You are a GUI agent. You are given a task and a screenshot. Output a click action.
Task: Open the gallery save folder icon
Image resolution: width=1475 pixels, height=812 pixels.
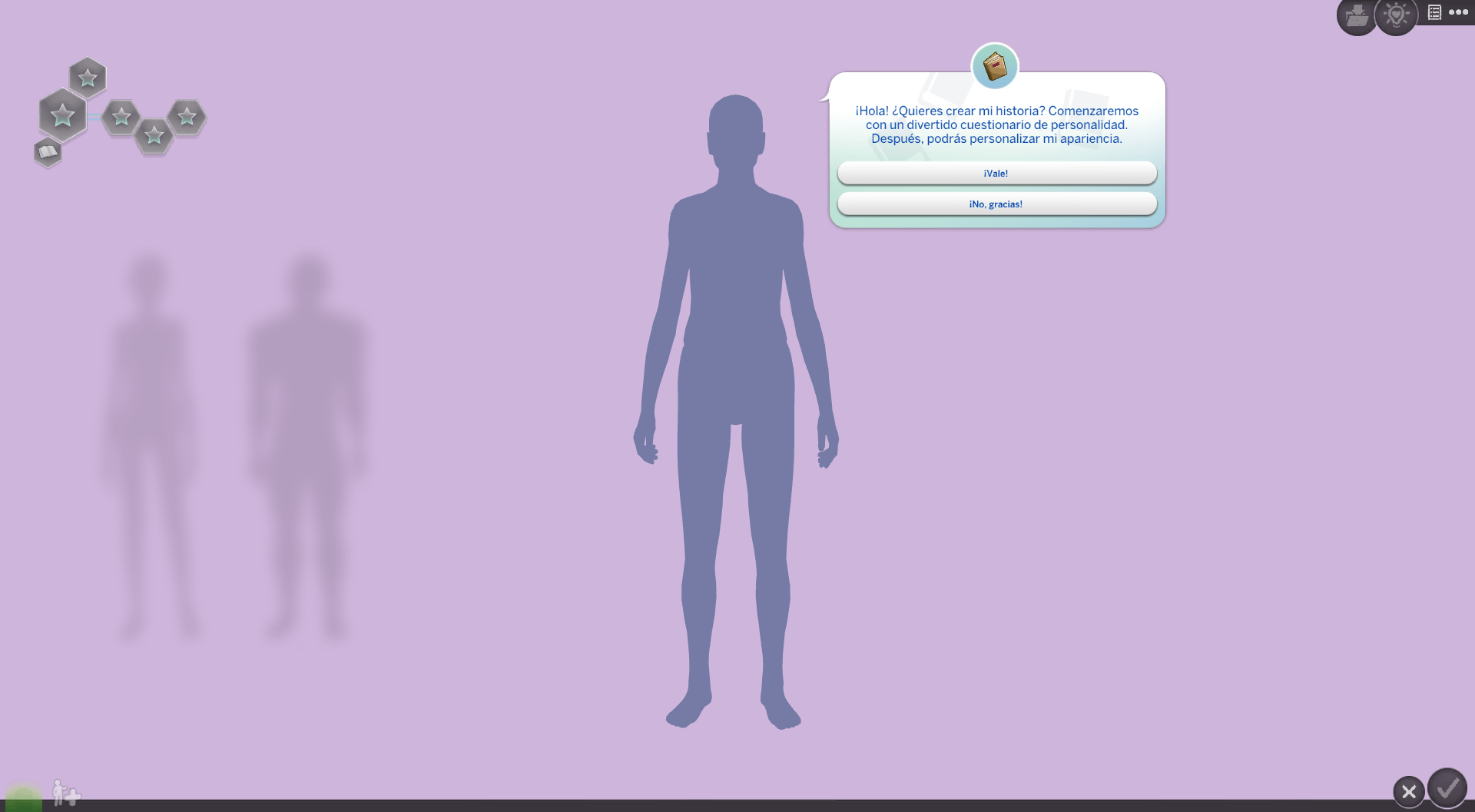click(x=1357, y=16)
